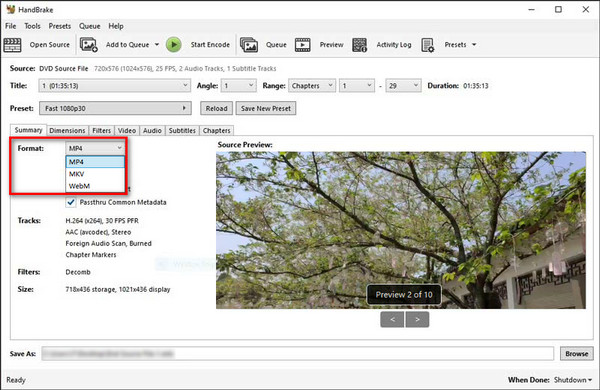Screen dimensions: 600x390
Task: Click the Queue stacked images icon
Action: coord(249,45)
